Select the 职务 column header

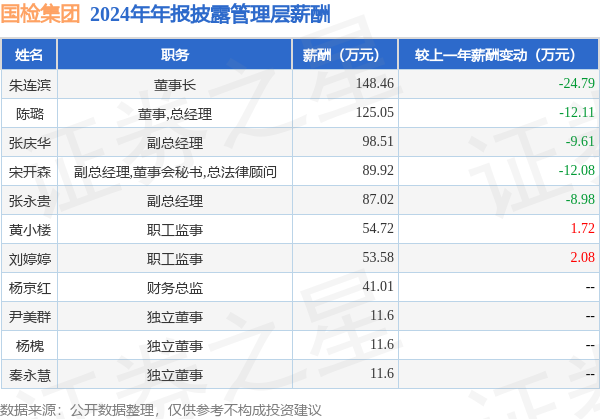click(174, 55)
